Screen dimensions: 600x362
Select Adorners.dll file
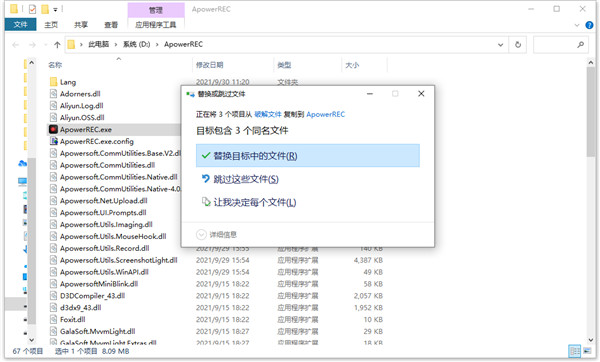coord(80,94)
